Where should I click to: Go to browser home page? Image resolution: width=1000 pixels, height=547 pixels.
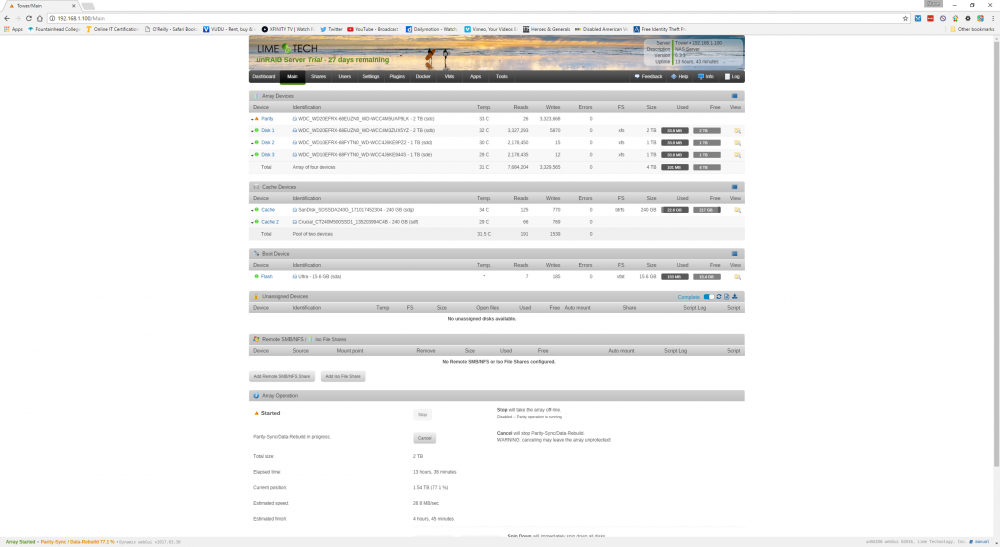point(40,18)
